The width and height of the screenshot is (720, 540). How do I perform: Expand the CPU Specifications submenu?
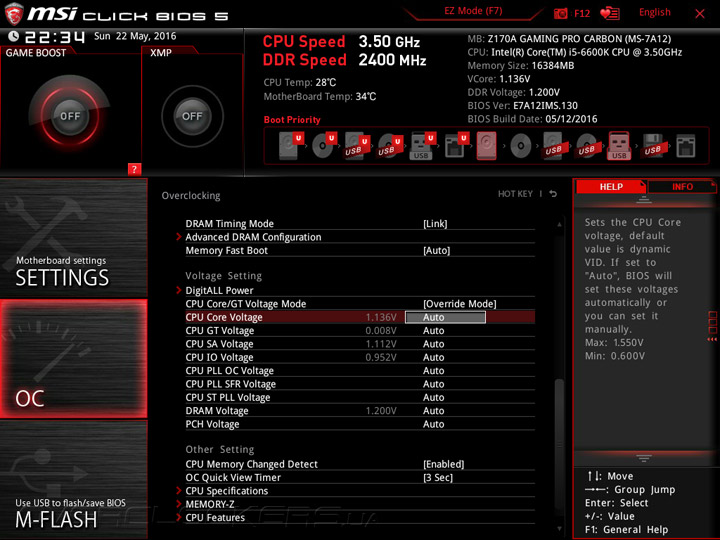(x=227, y=490)
